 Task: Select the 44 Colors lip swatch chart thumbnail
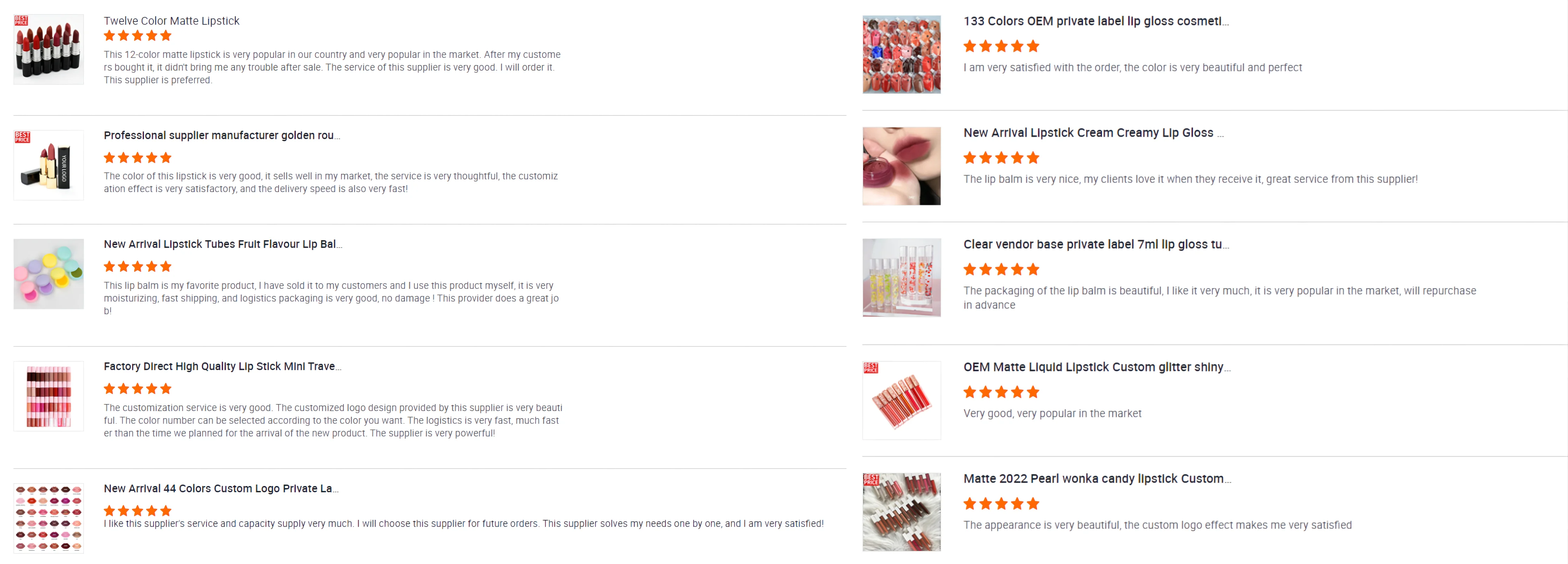[49, 518]
